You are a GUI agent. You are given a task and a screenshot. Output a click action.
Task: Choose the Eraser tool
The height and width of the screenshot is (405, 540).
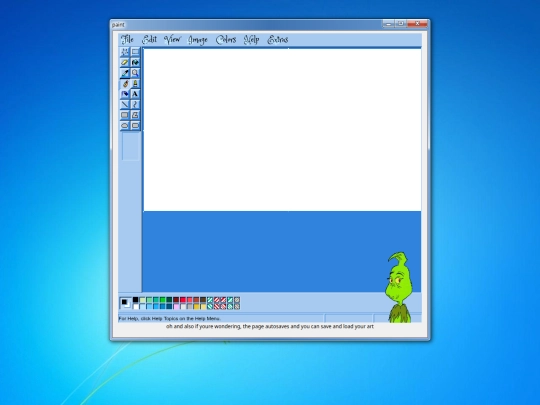125,62
